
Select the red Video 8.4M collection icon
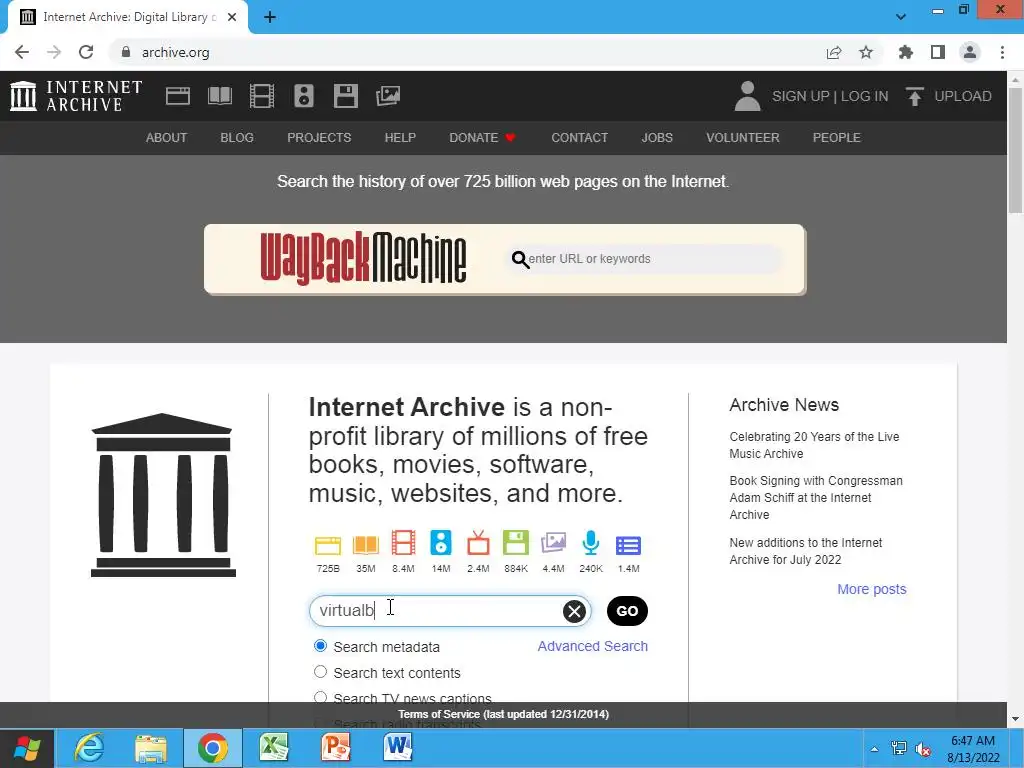pyautogui.click(x=404, y=543)
